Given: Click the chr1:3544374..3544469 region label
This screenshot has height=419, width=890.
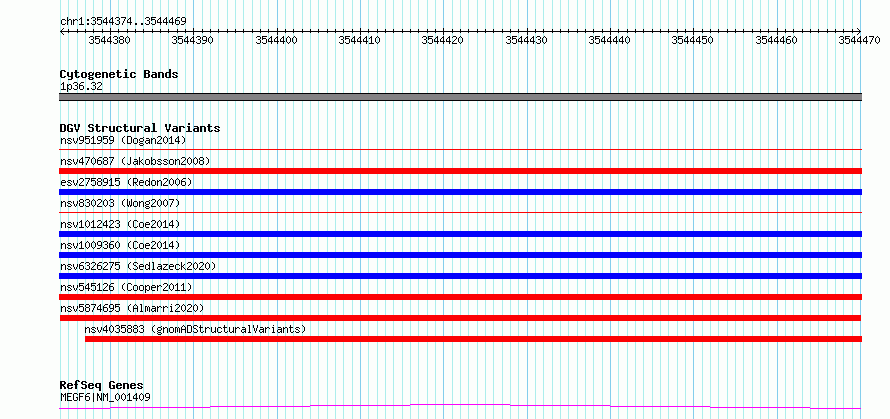Looking at the screenshot, I should point(123,22).
